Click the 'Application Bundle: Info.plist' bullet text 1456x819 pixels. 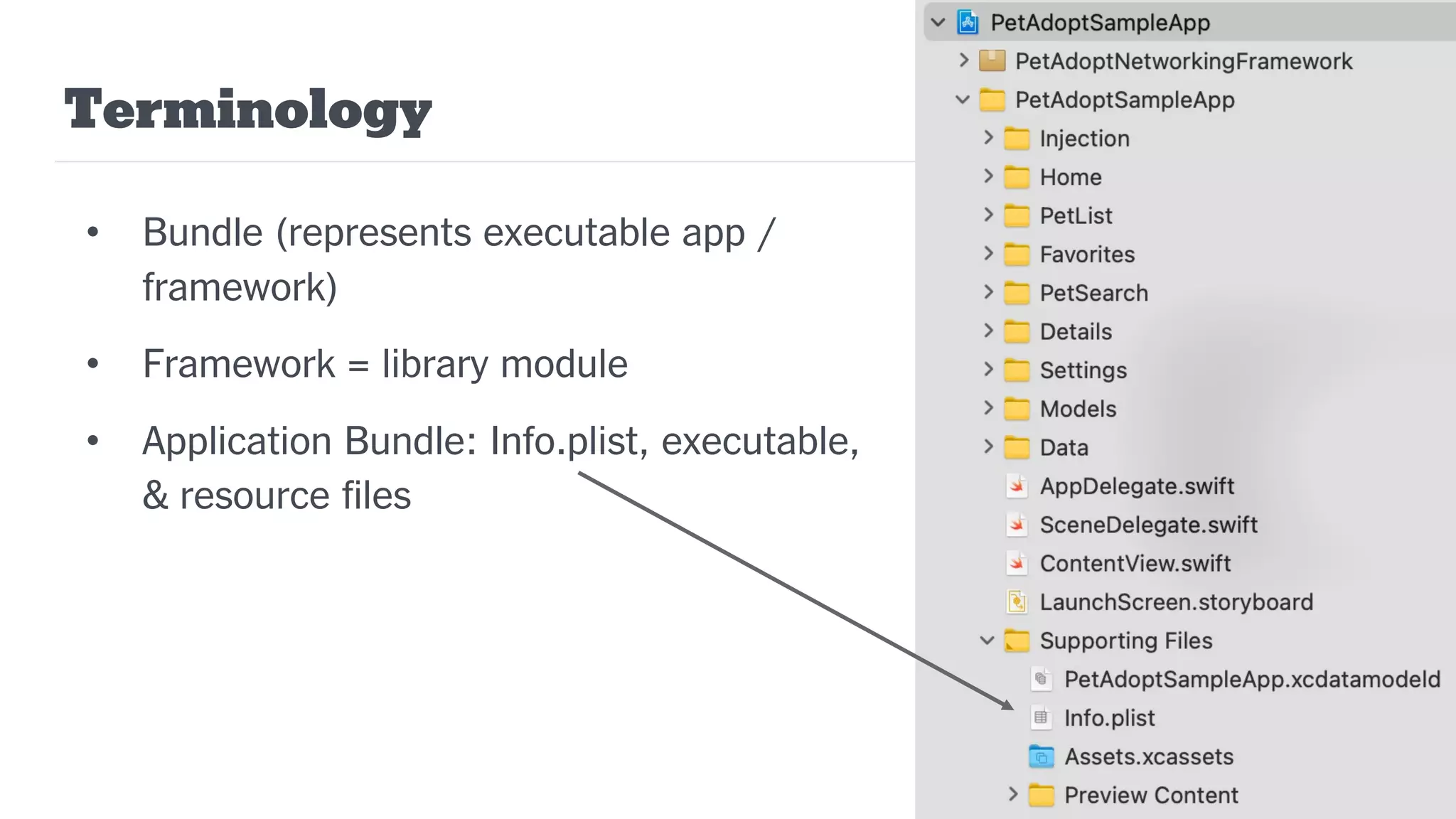coord(500,468)
